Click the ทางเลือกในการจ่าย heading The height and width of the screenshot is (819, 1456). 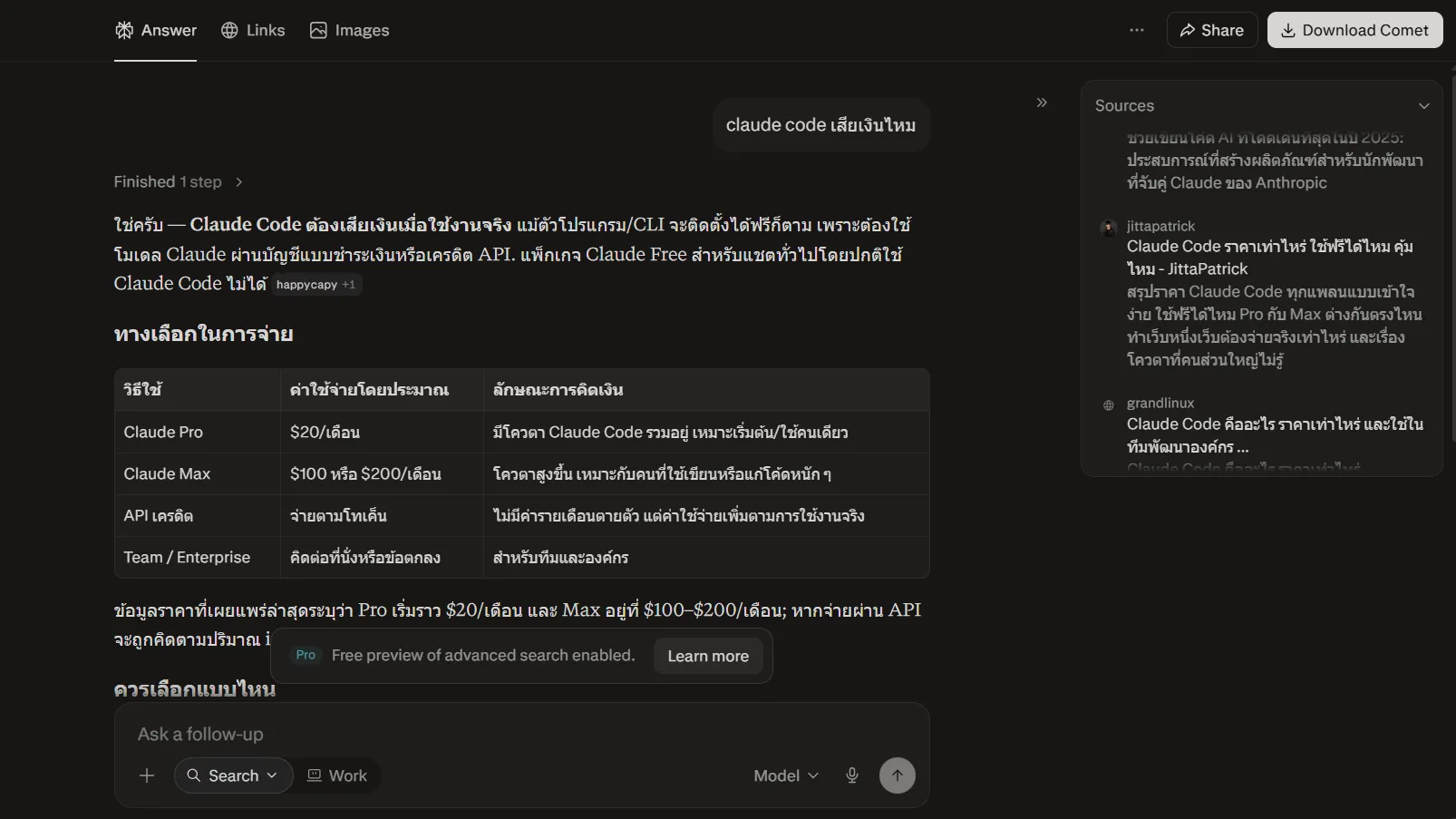pos(203,334)
